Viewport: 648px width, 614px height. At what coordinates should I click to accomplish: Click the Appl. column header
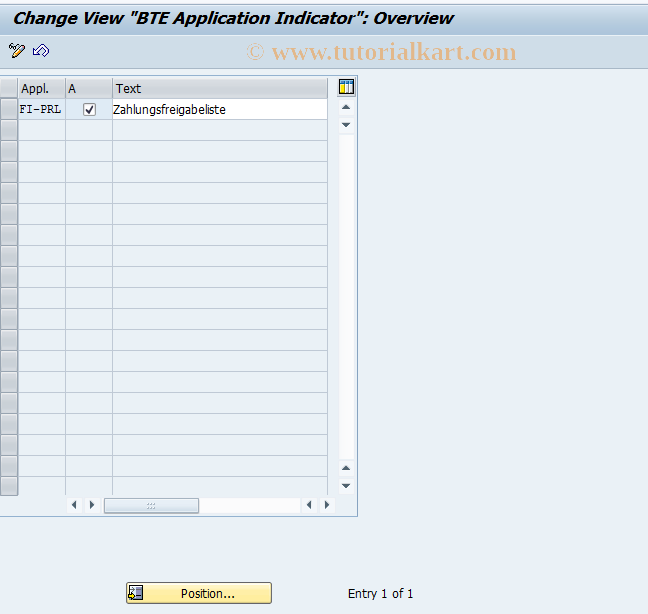[x=41, y=88]
